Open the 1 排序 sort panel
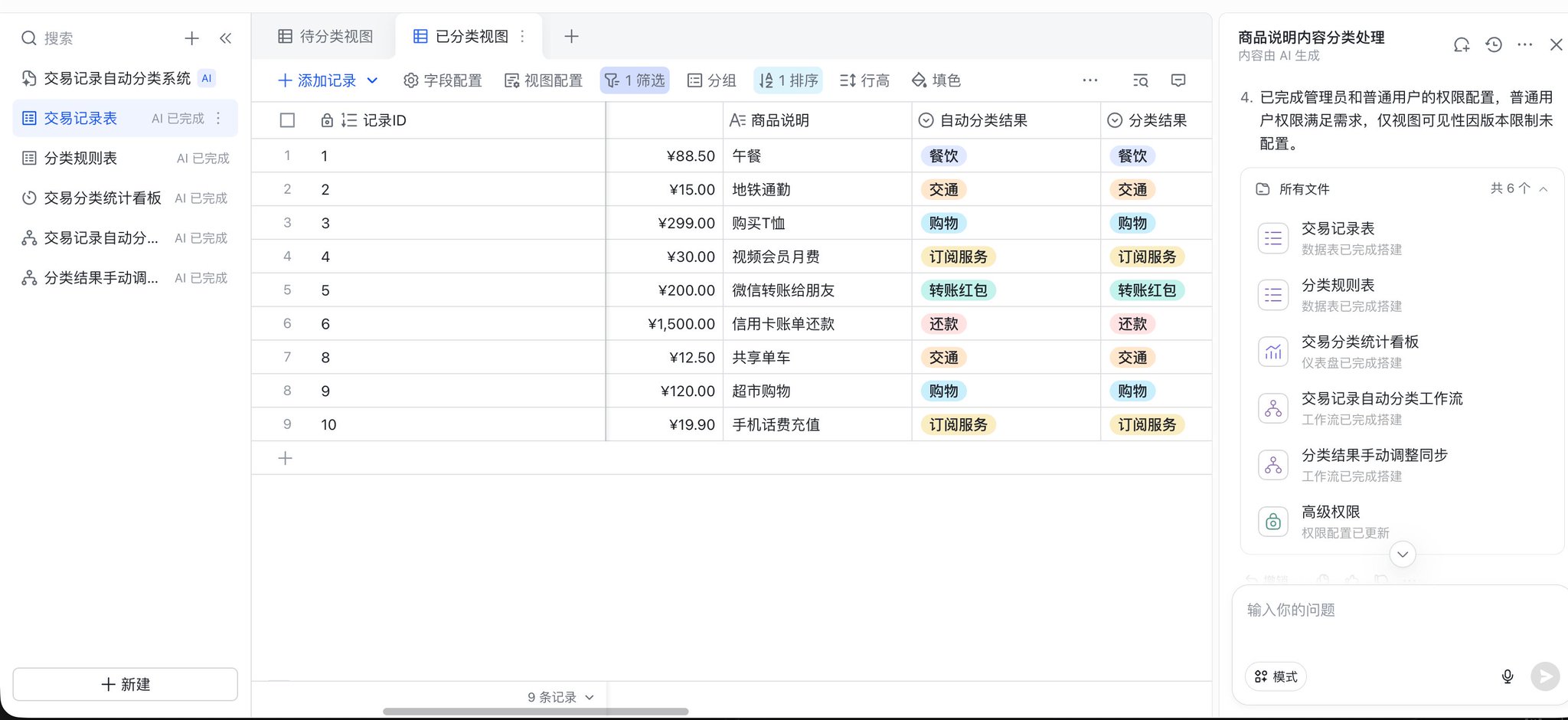This screenshot has width=1568, height=720. [x=788, y=80]
